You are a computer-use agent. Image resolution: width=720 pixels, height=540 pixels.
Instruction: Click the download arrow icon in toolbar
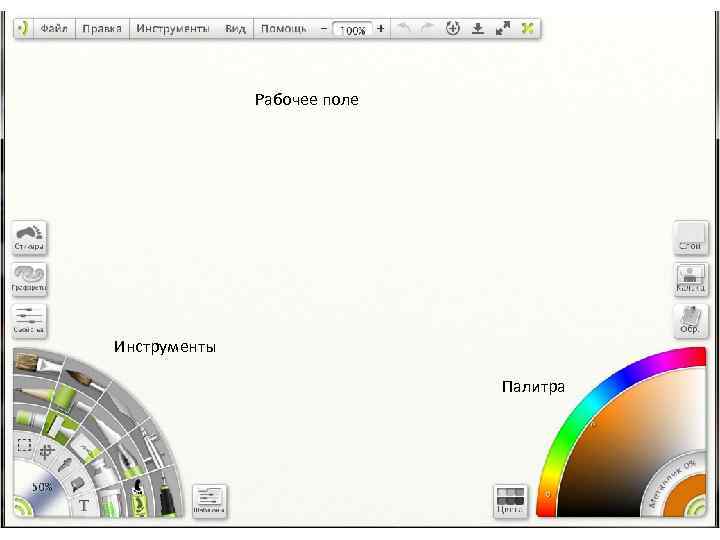478,28
